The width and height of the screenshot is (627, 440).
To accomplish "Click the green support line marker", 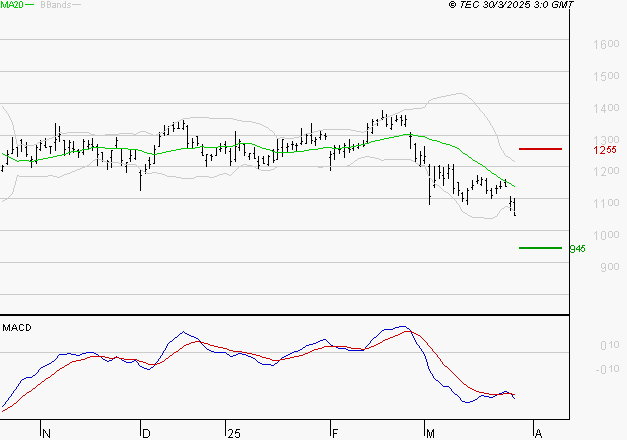I will (x=540, y=248).
